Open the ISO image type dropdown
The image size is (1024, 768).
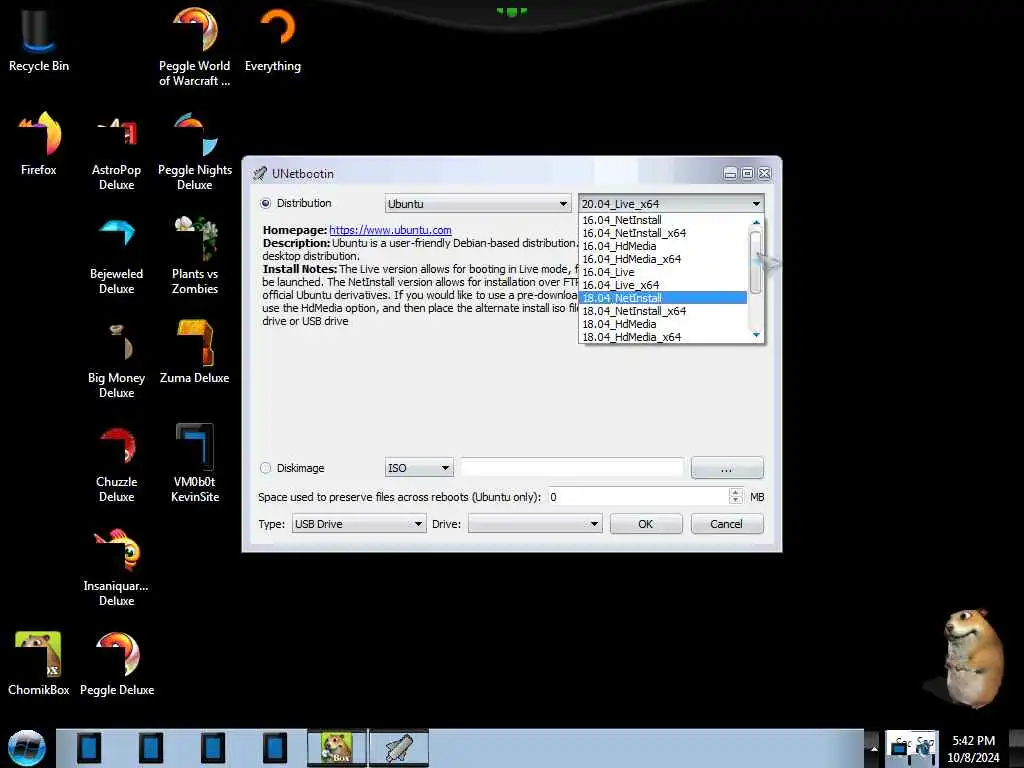[419, 468]
